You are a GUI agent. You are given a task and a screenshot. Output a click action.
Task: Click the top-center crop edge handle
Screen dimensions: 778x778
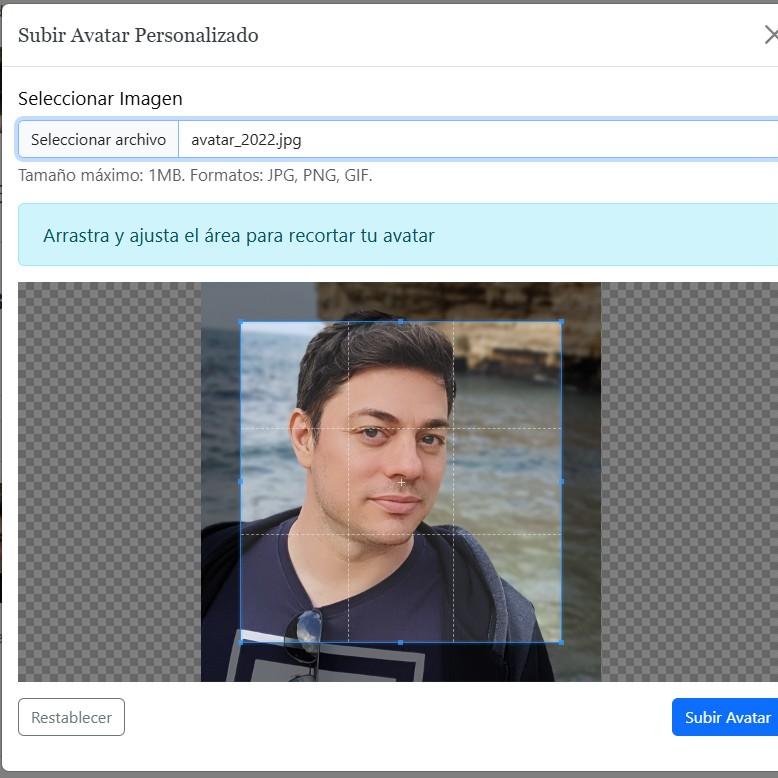pyautogui.click(x=401, y=322)
